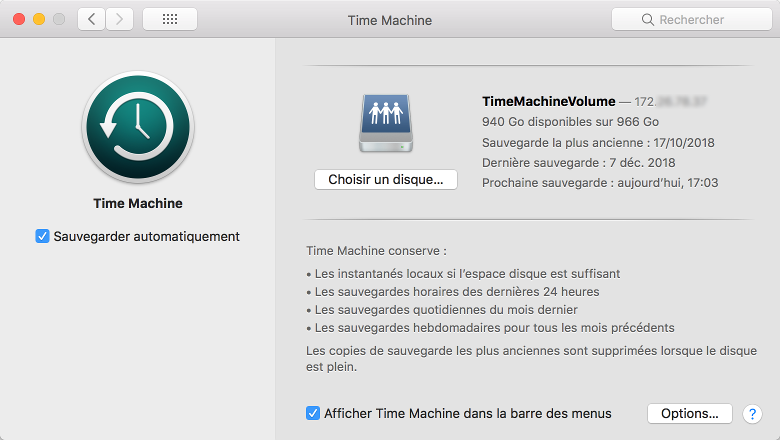Click the 940 Go disponibles storage text
The height and width of the screenshot is (440, 780).
click(x=557, y=122)
